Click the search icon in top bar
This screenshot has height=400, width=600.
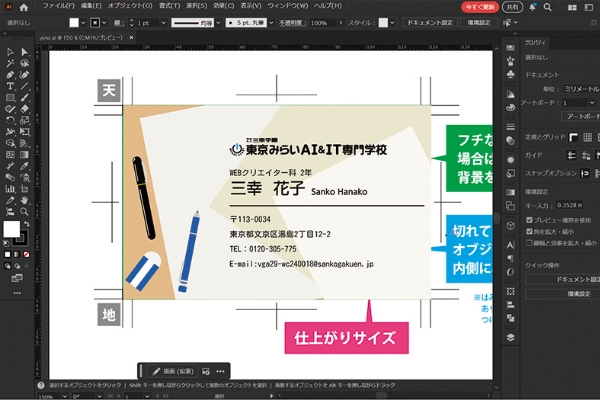coord(547,6)
